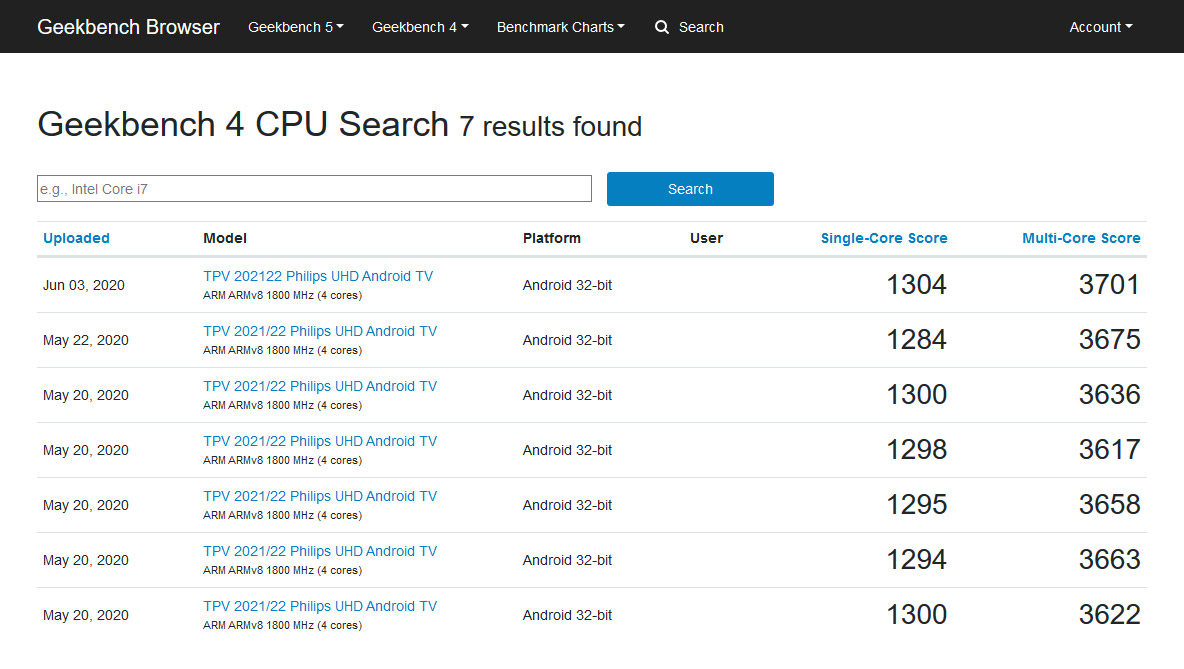Click the magnifying glass Search icon in navbar
The height and width of the screenshot is (669, 1184).
(x=662, y=27)
